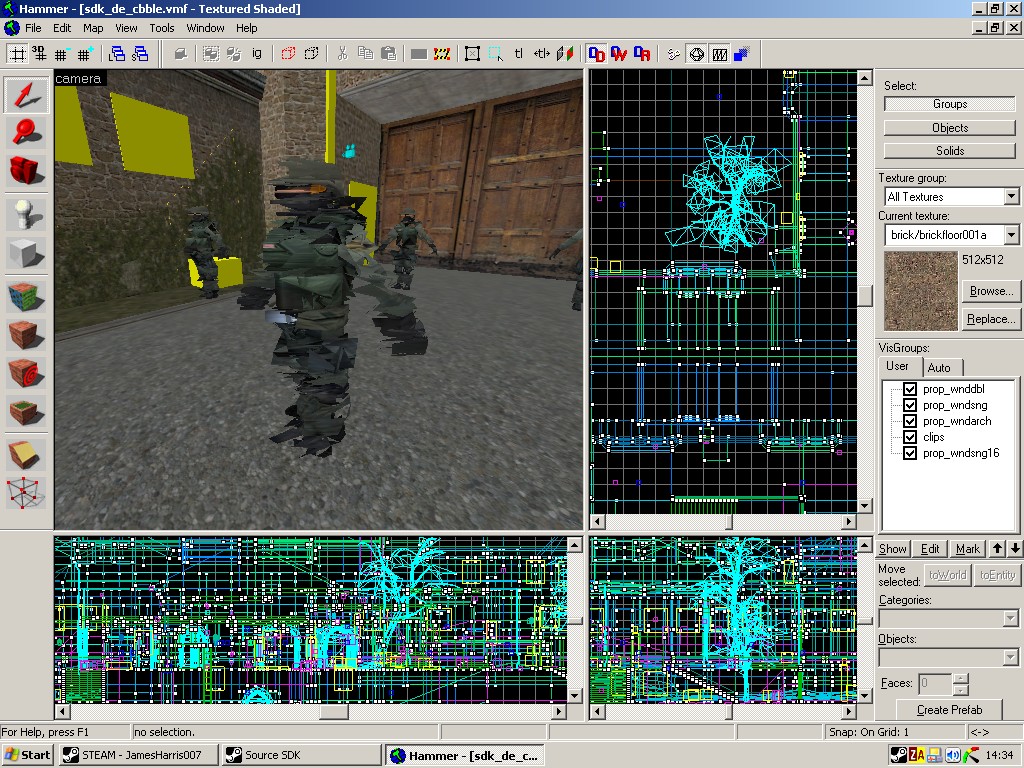Choose the Magnify tool
Screen dimensions: 1024x768
(x=26, y=133)
